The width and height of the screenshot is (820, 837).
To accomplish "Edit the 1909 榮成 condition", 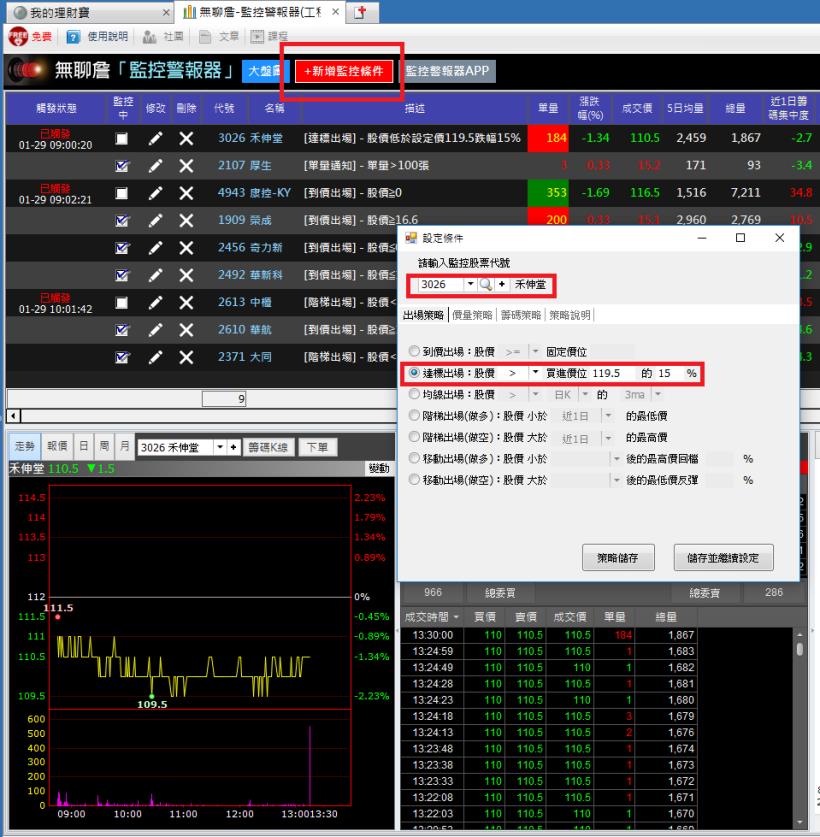I will point(155,220).
